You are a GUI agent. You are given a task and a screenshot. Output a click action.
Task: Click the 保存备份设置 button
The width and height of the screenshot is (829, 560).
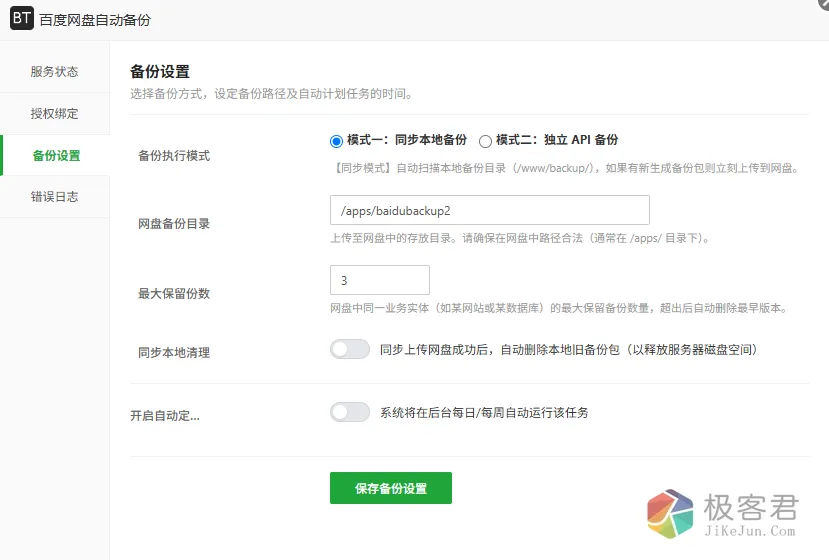coord(391,488)
